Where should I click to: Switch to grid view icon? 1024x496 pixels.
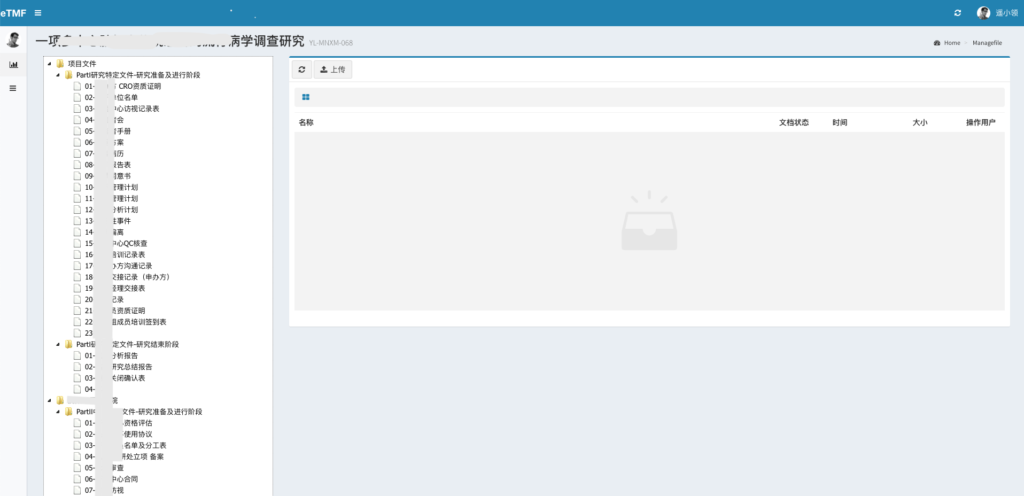pyautogui.click(x=306, y=97)
